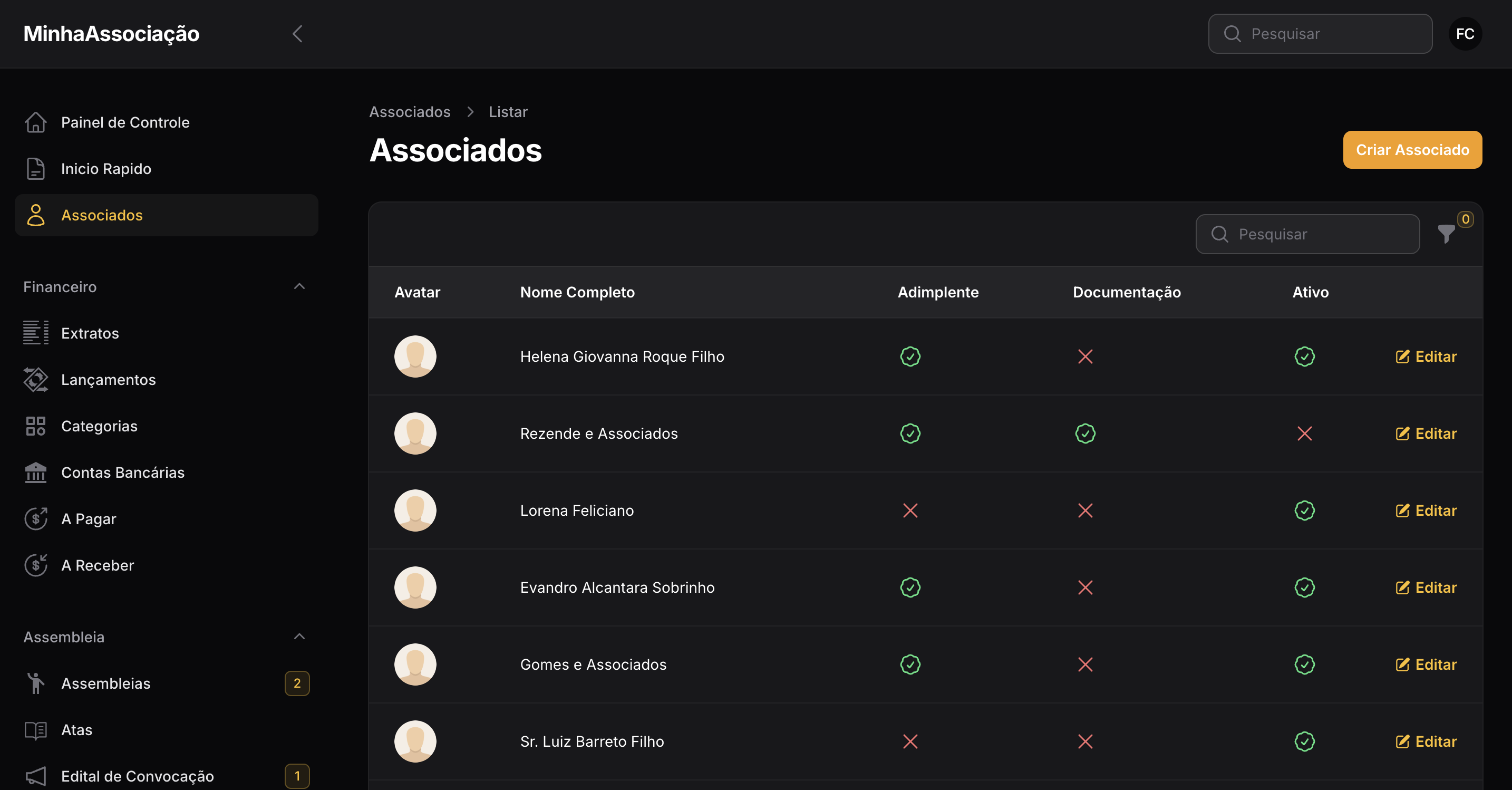Toggle the Ativo cross for Rezende e Associados
This screenshot has height=790, width=1512.
point(1304,434)
